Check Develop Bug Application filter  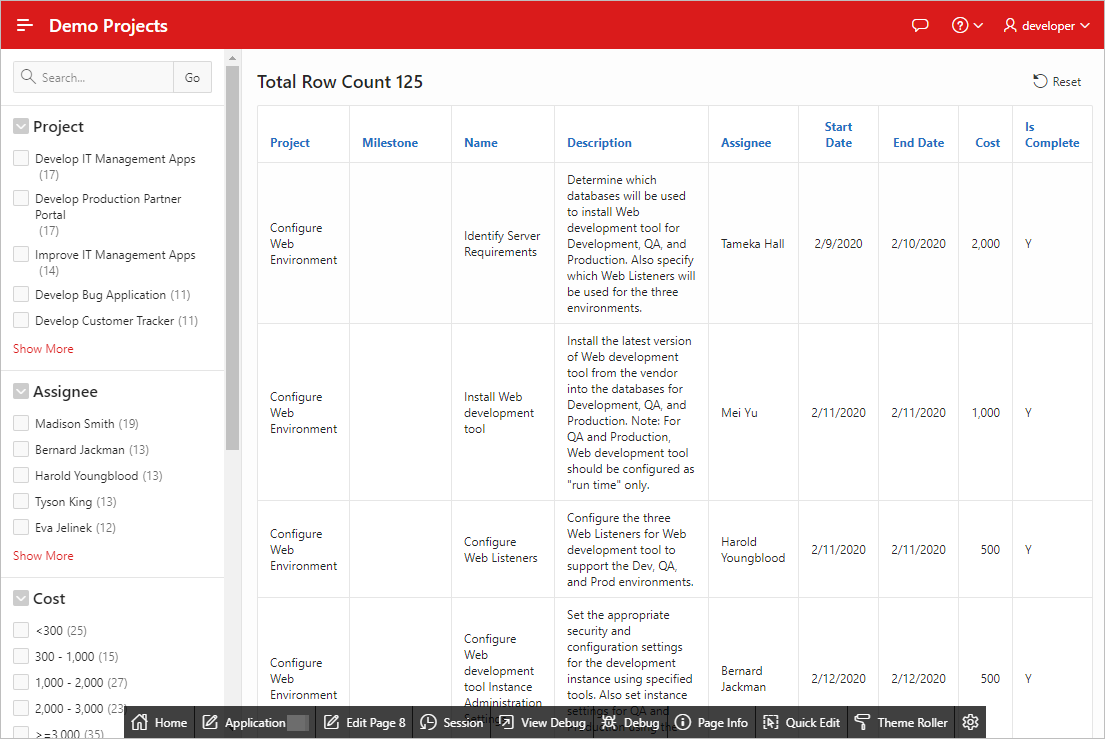(x=21, y=294)
